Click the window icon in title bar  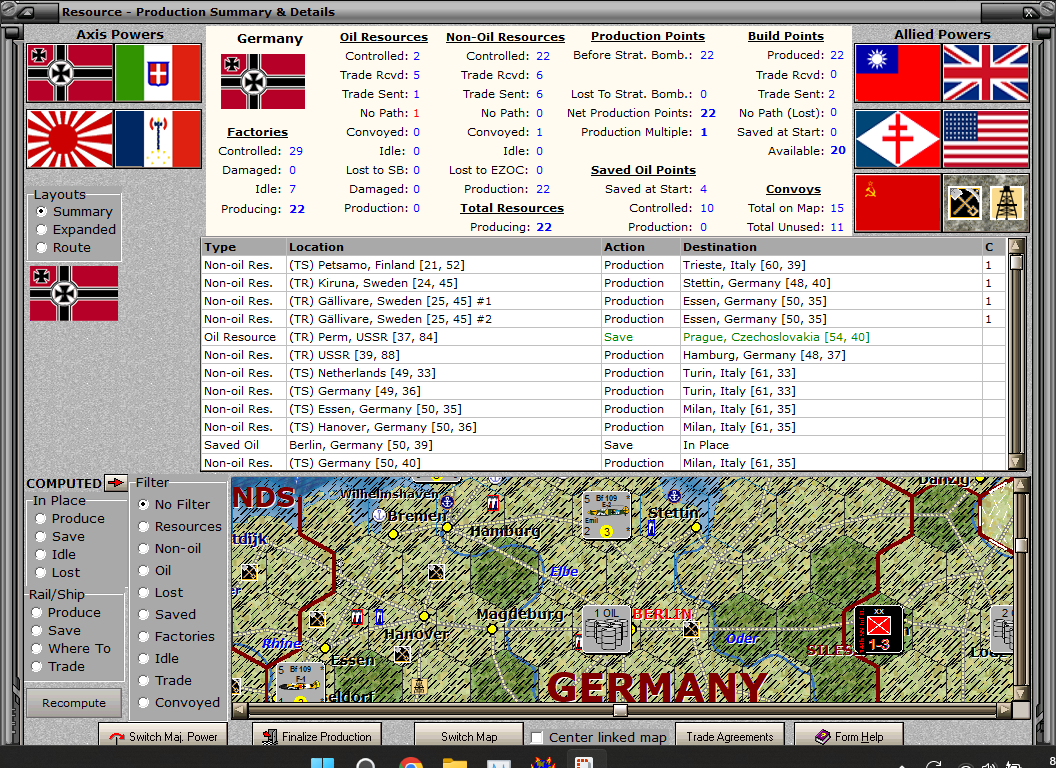click(26, 11)
